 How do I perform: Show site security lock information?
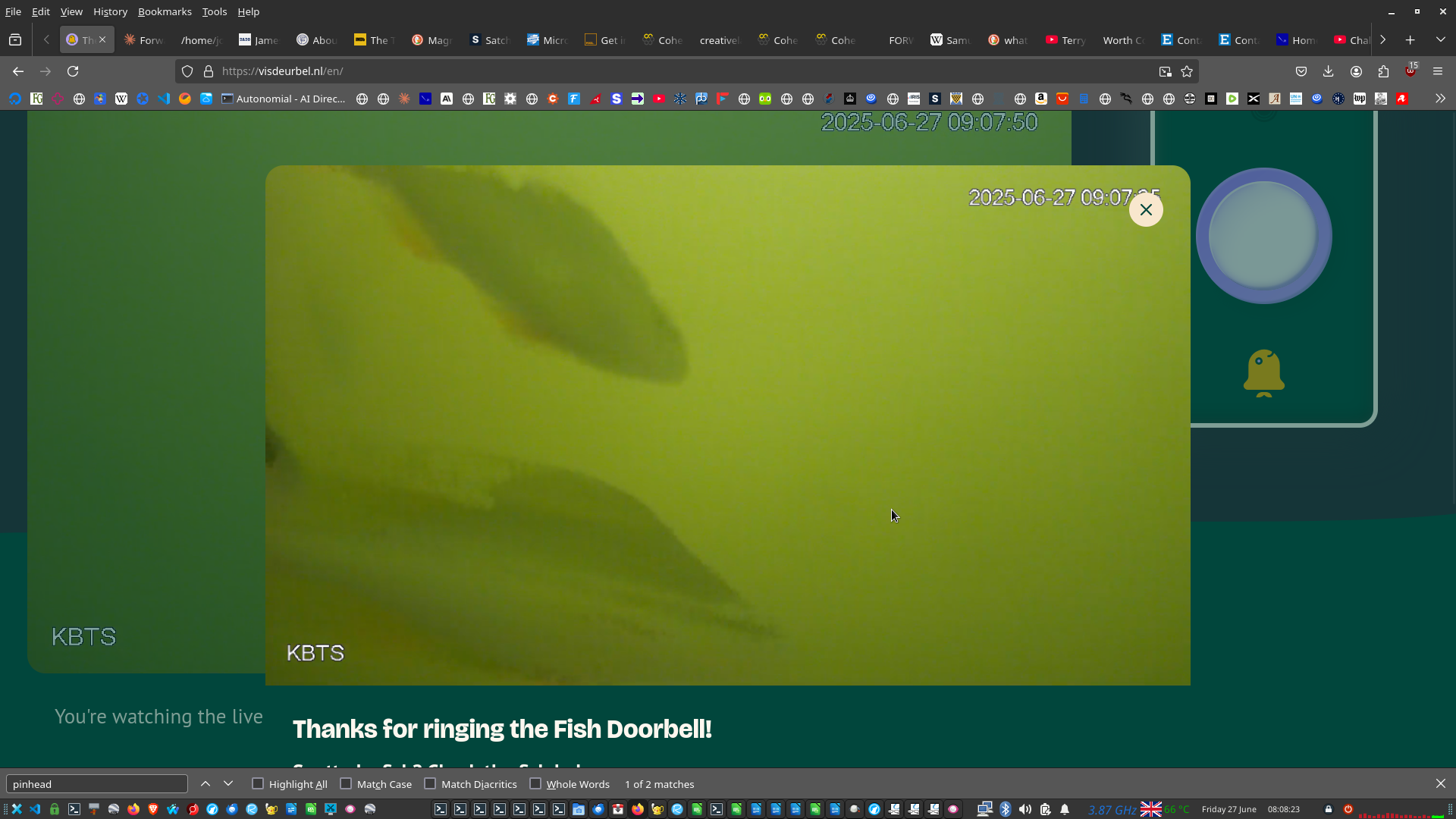[209, 71]
